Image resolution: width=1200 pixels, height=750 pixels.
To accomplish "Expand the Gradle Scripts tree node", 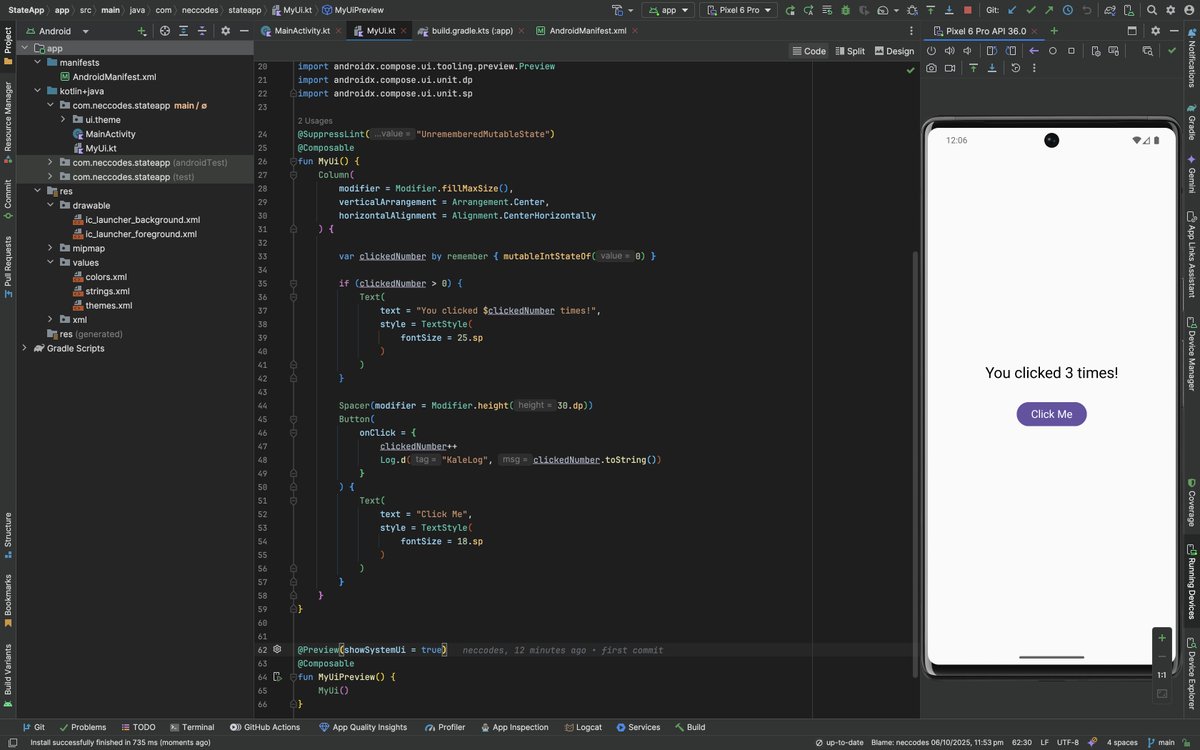I will 24,348.
